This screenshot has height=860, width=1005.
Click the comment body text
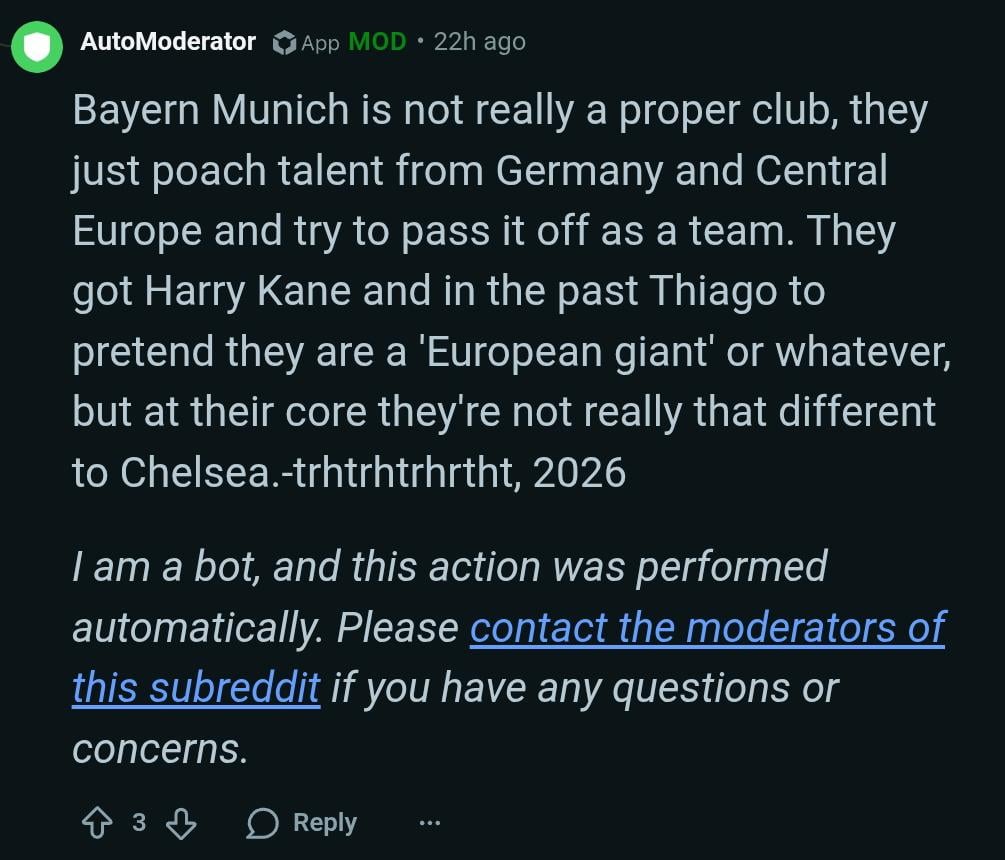500,290
